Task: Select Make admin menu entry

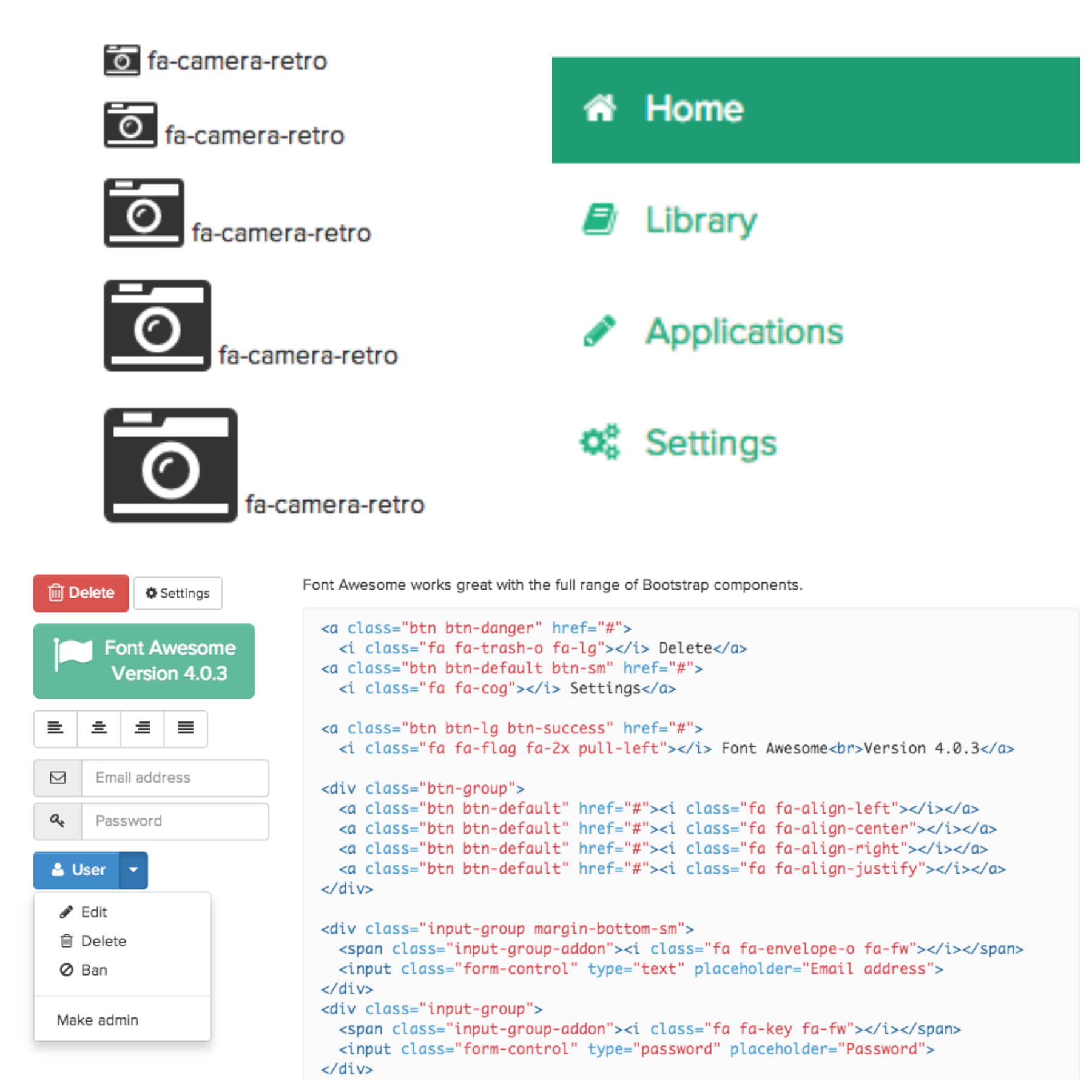Action: pyautogui.click(x=98, y=1020)
